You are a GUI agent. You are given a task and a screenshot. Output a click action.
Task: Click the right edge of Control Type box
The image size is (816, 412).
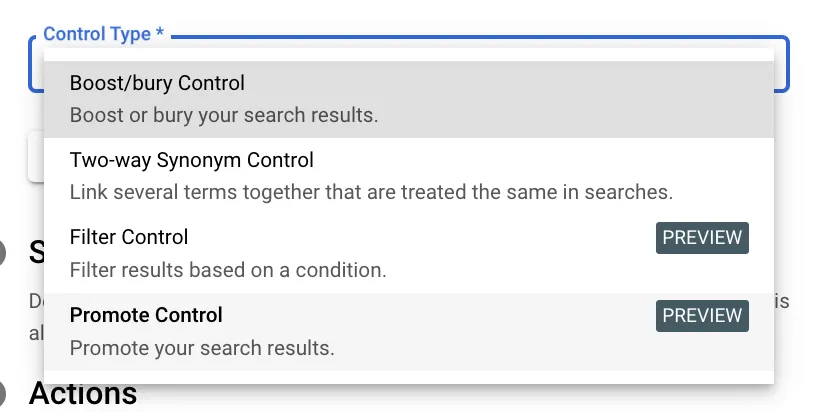pyautogui.click(x=785, y=66)
